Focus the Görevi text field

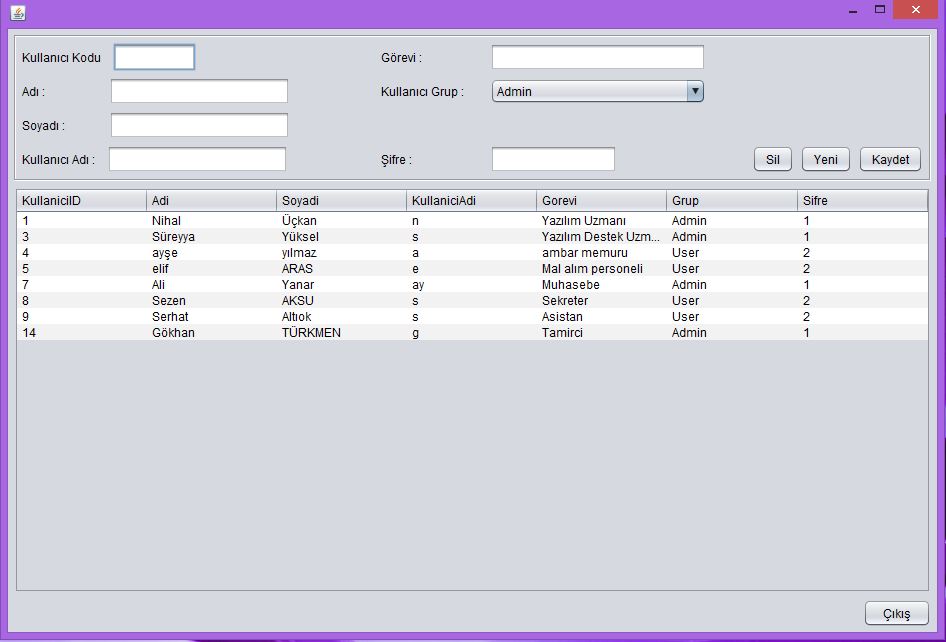(x=597, y=58)
